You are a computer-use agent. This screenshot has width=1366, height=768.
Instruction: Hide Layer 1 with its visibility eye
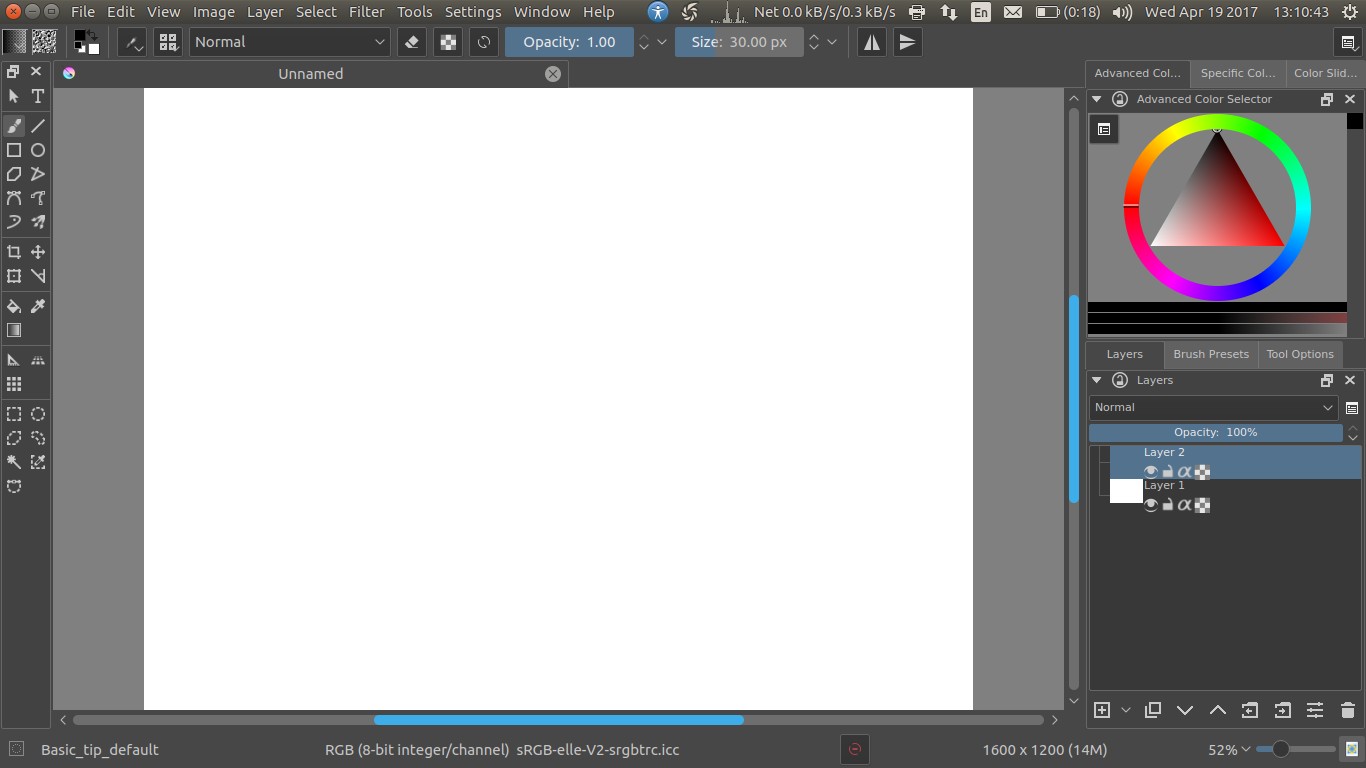click(1151, 505)
